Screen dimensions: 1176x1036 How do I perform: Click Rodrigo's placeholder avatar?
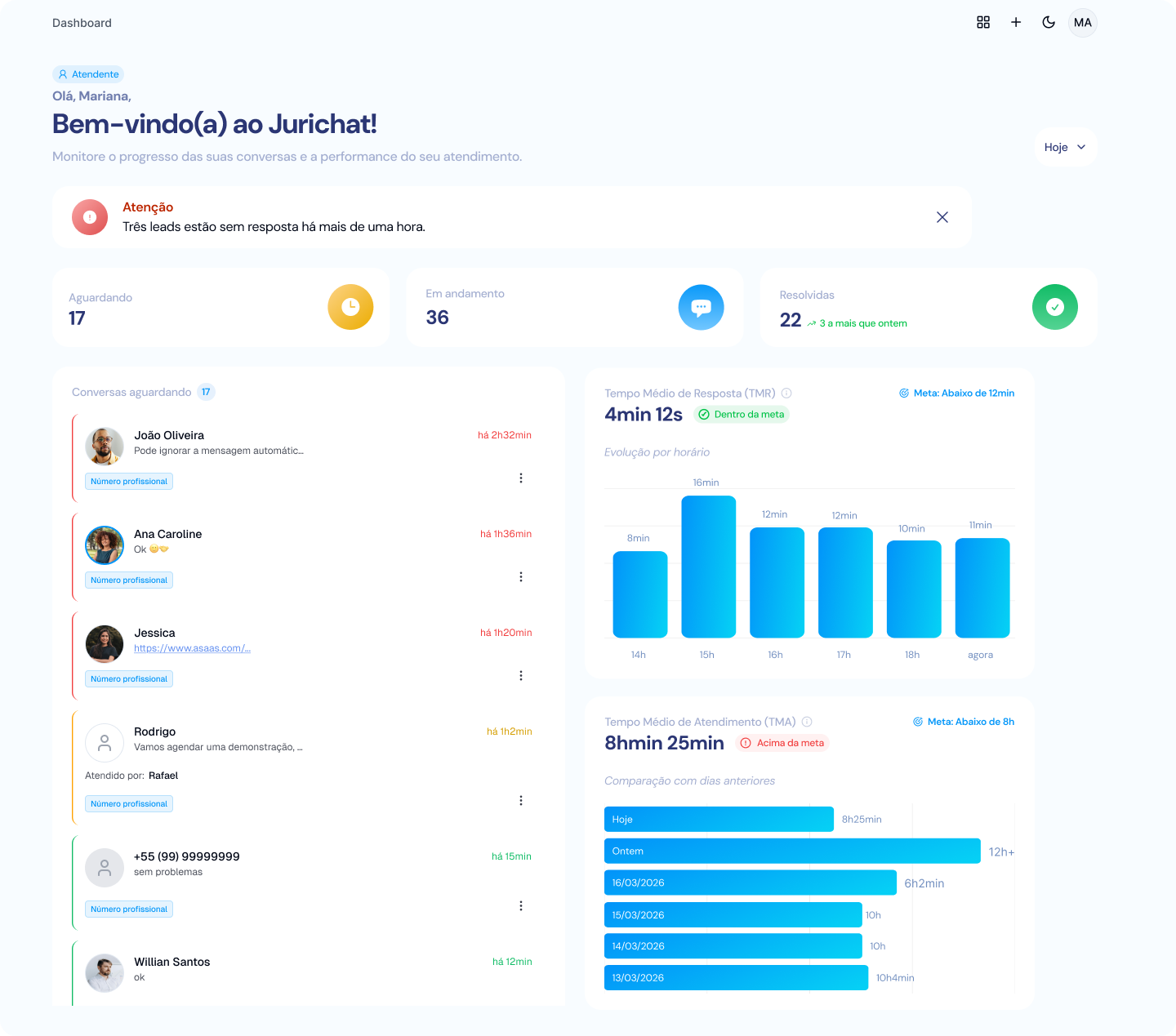105,743
